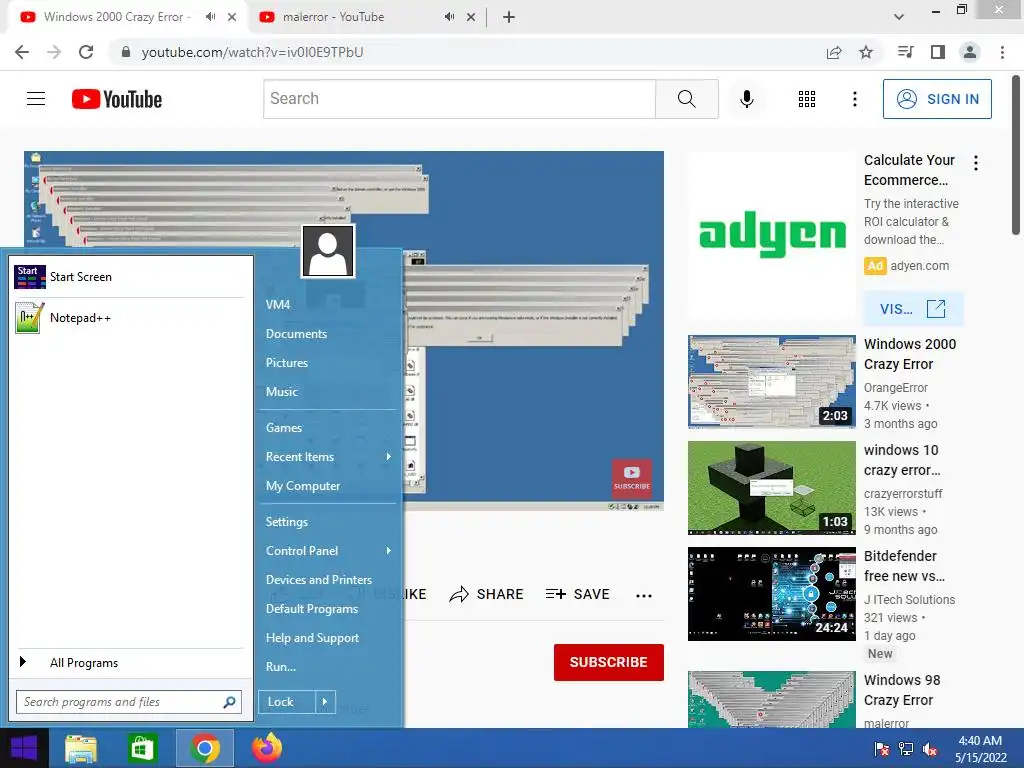
Task: Expand Control Panel submenu
Action: point(328,551)
